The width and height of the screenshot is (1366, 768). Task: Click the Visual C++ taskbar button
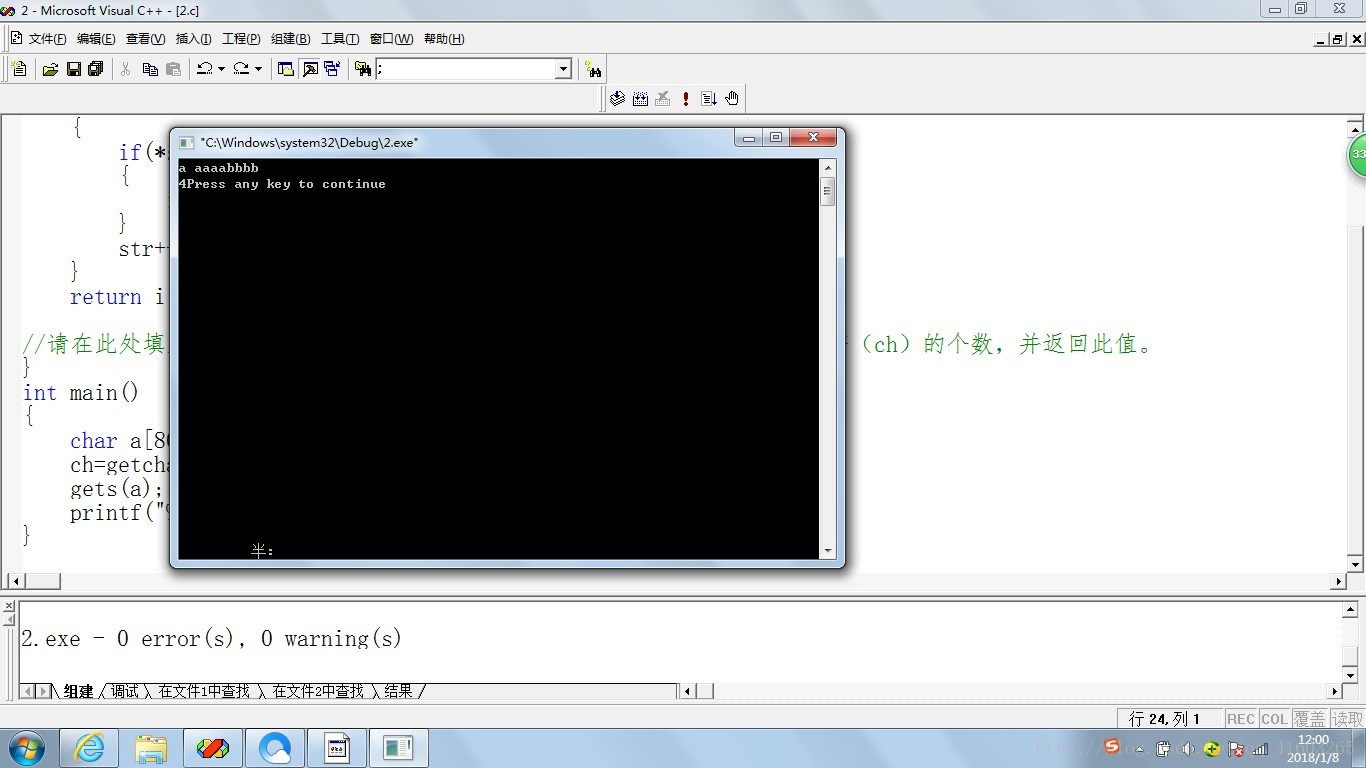click(212, 747)
